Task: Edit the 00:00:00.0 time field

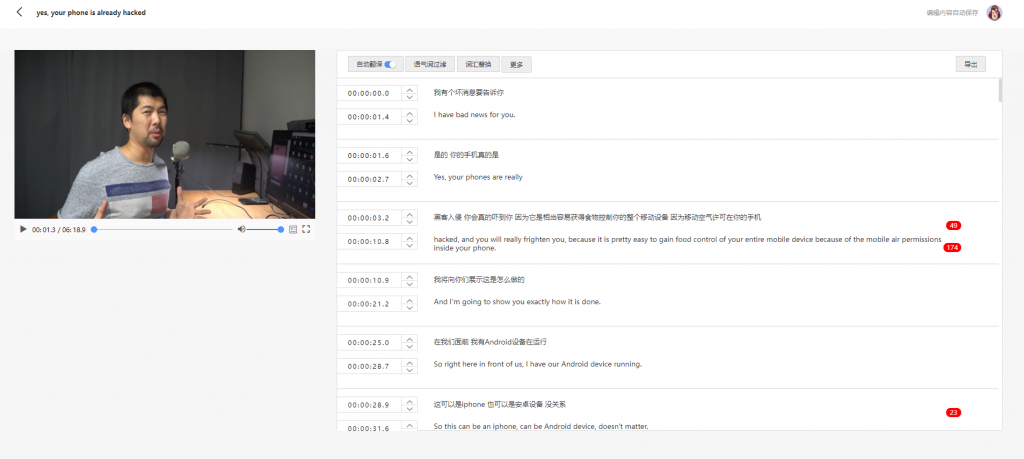Action: (x=369, y=93)
